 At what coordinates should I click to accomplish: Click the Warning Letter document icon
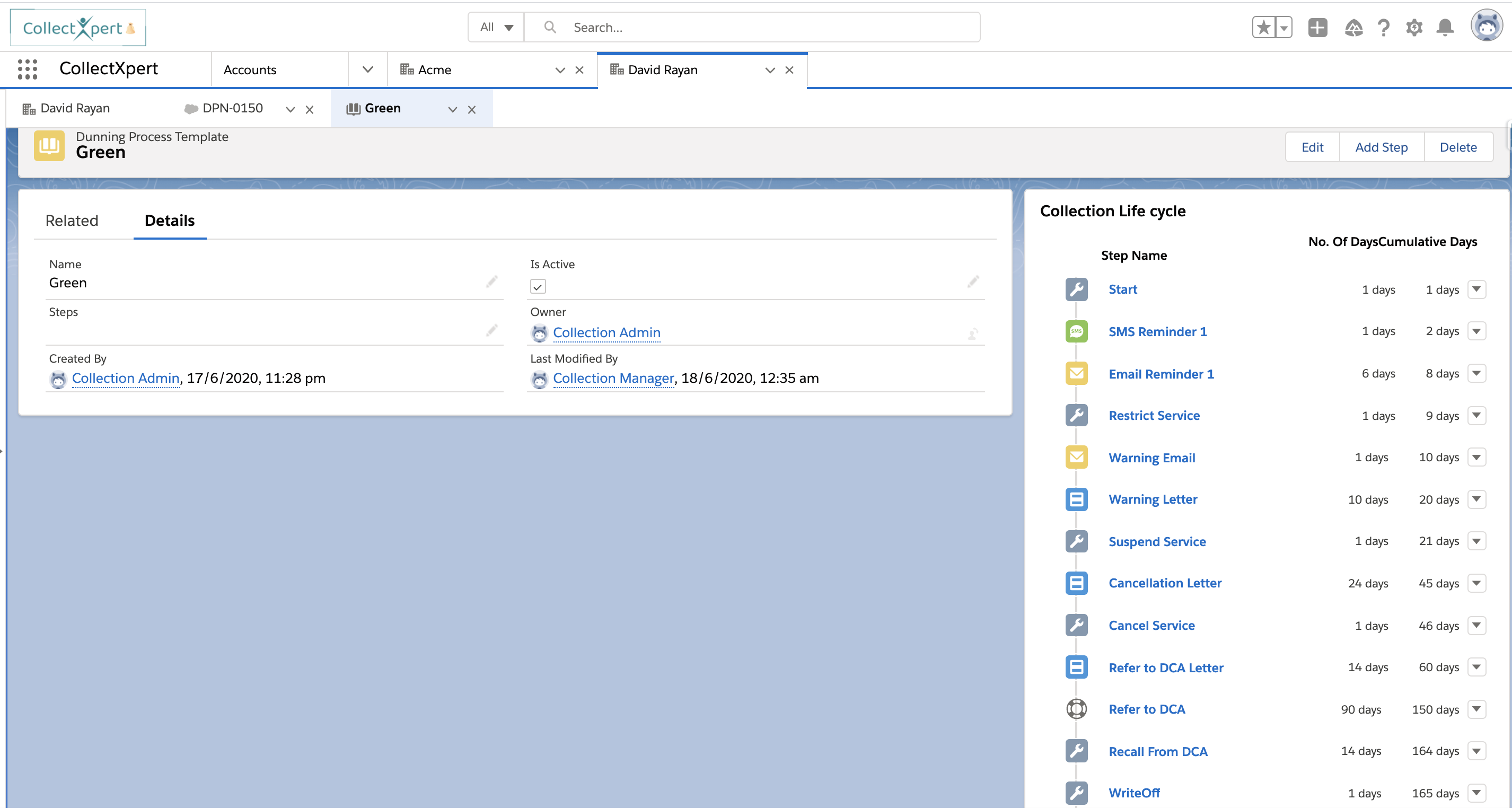(1076, 499)
